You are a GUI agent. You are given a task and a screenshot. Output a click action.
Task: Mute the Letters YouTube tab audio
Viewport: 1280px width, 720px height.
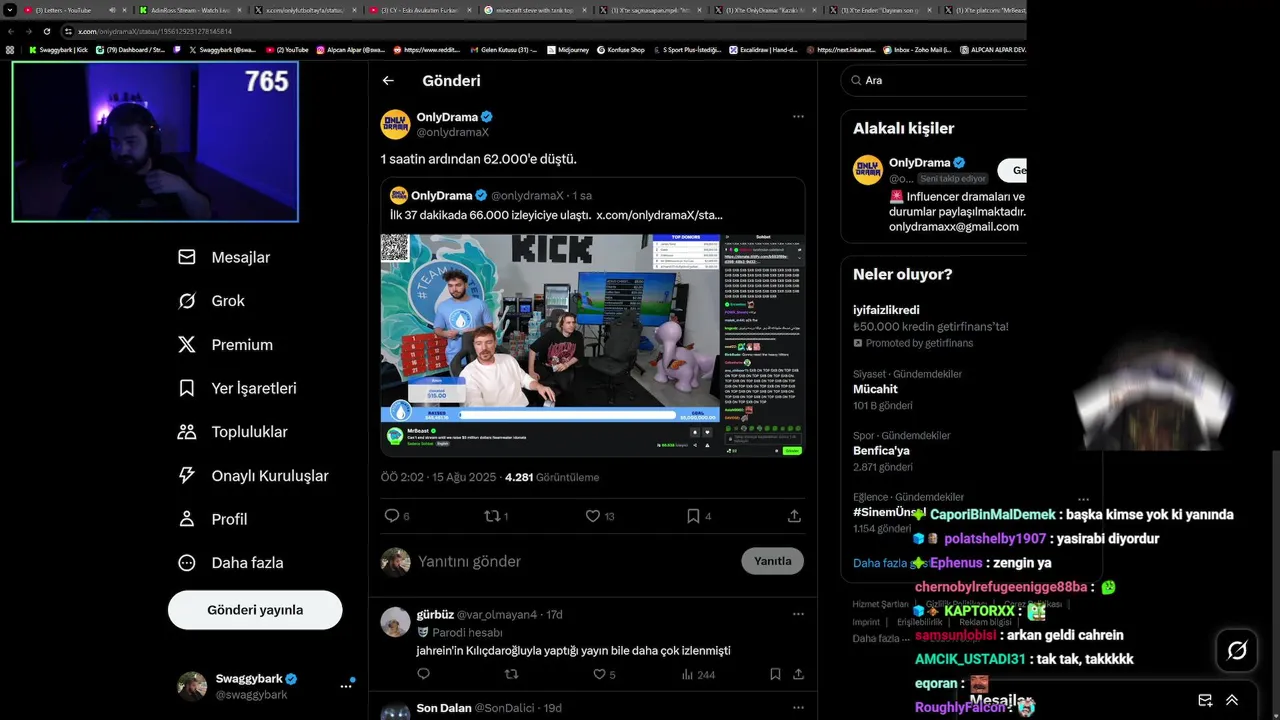pyautogui.click(x=112, y=10)
